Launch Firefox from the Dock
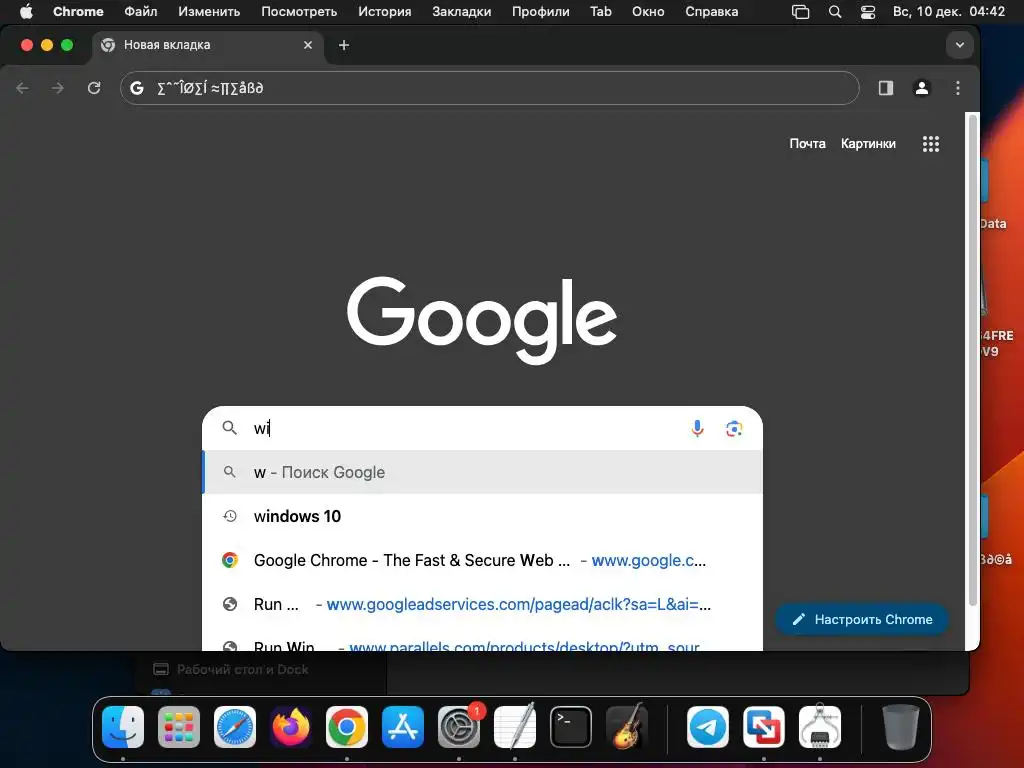 click(x=291, y=727)
